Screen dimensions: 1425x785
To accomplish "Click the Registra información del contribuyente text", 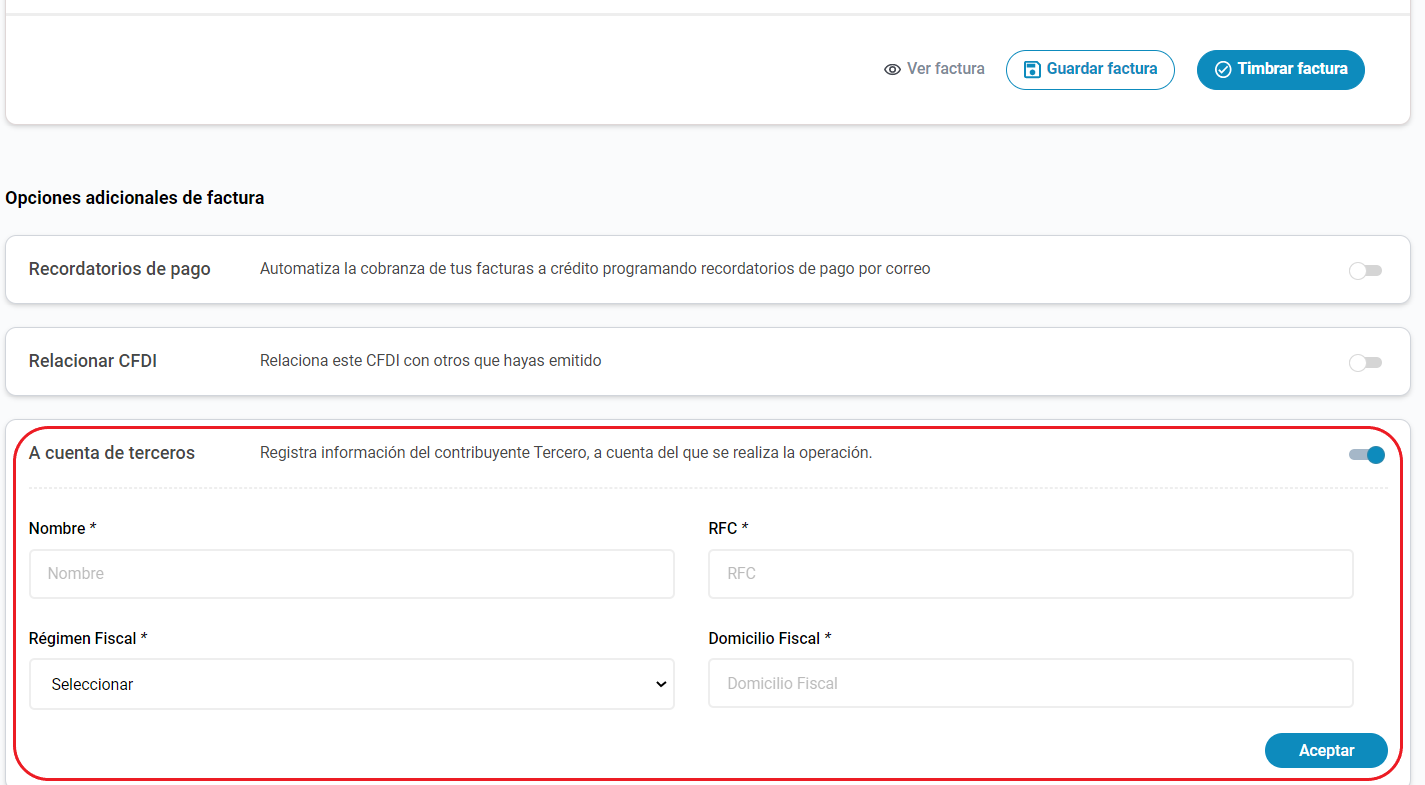I will tap(566, 453).
